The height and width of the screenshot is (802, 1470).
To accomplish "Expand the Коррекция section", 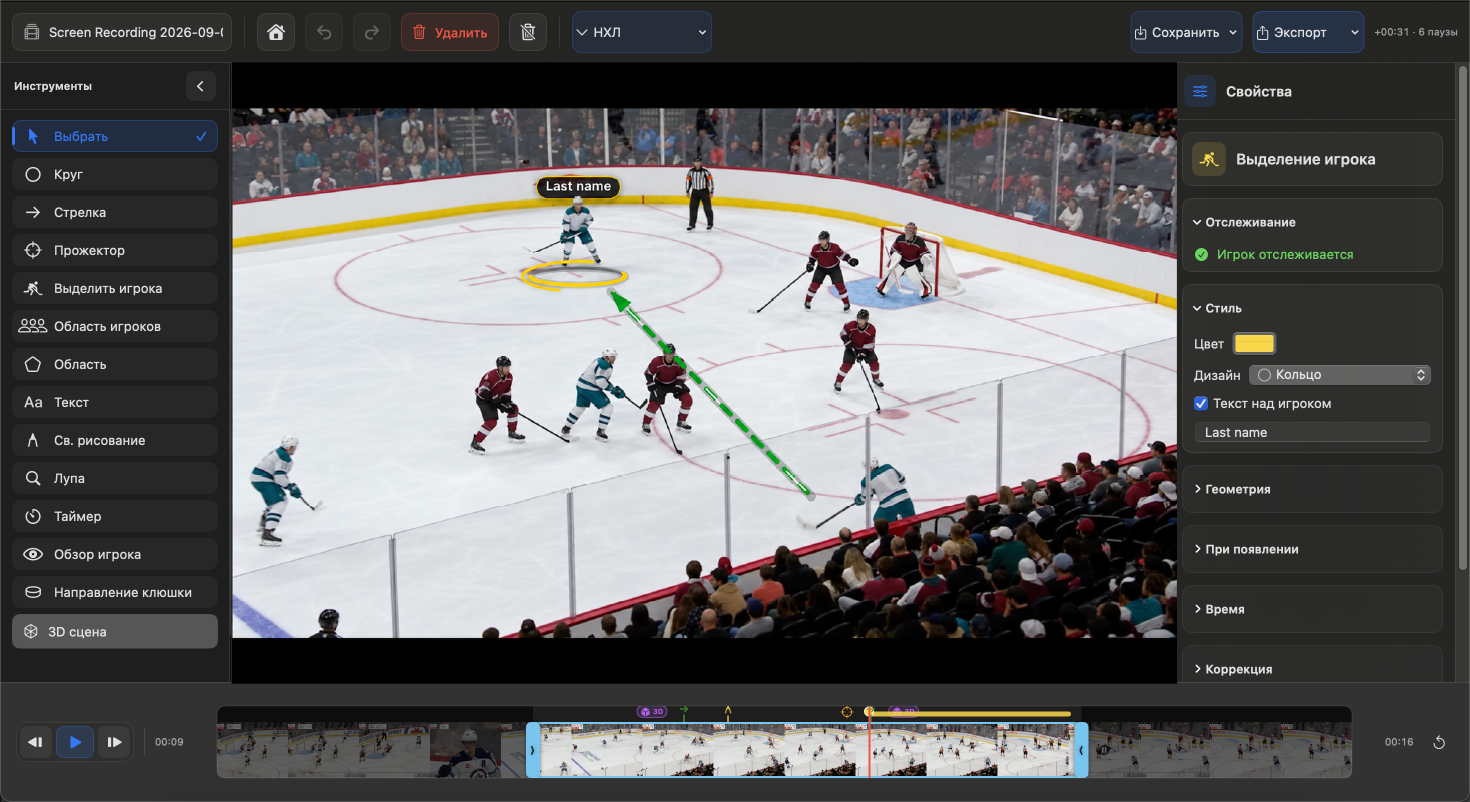I will (x=1312, y=669).
